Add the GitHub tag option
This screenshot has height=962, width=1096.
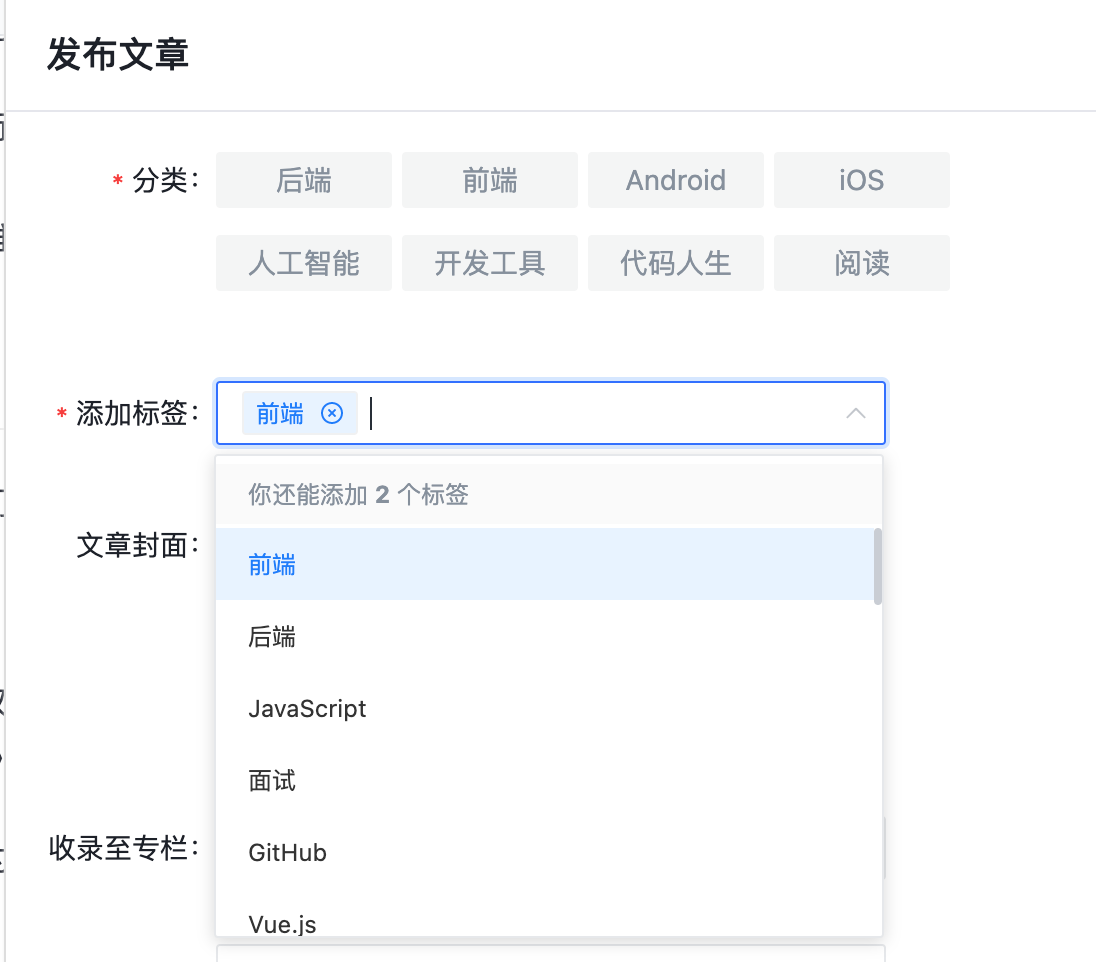point(288,853)
